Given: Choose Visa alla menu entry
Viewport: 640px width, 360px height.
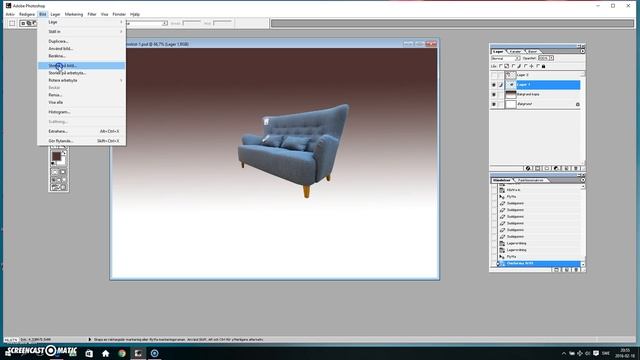Looking at the screenshot, I should 81,102.
